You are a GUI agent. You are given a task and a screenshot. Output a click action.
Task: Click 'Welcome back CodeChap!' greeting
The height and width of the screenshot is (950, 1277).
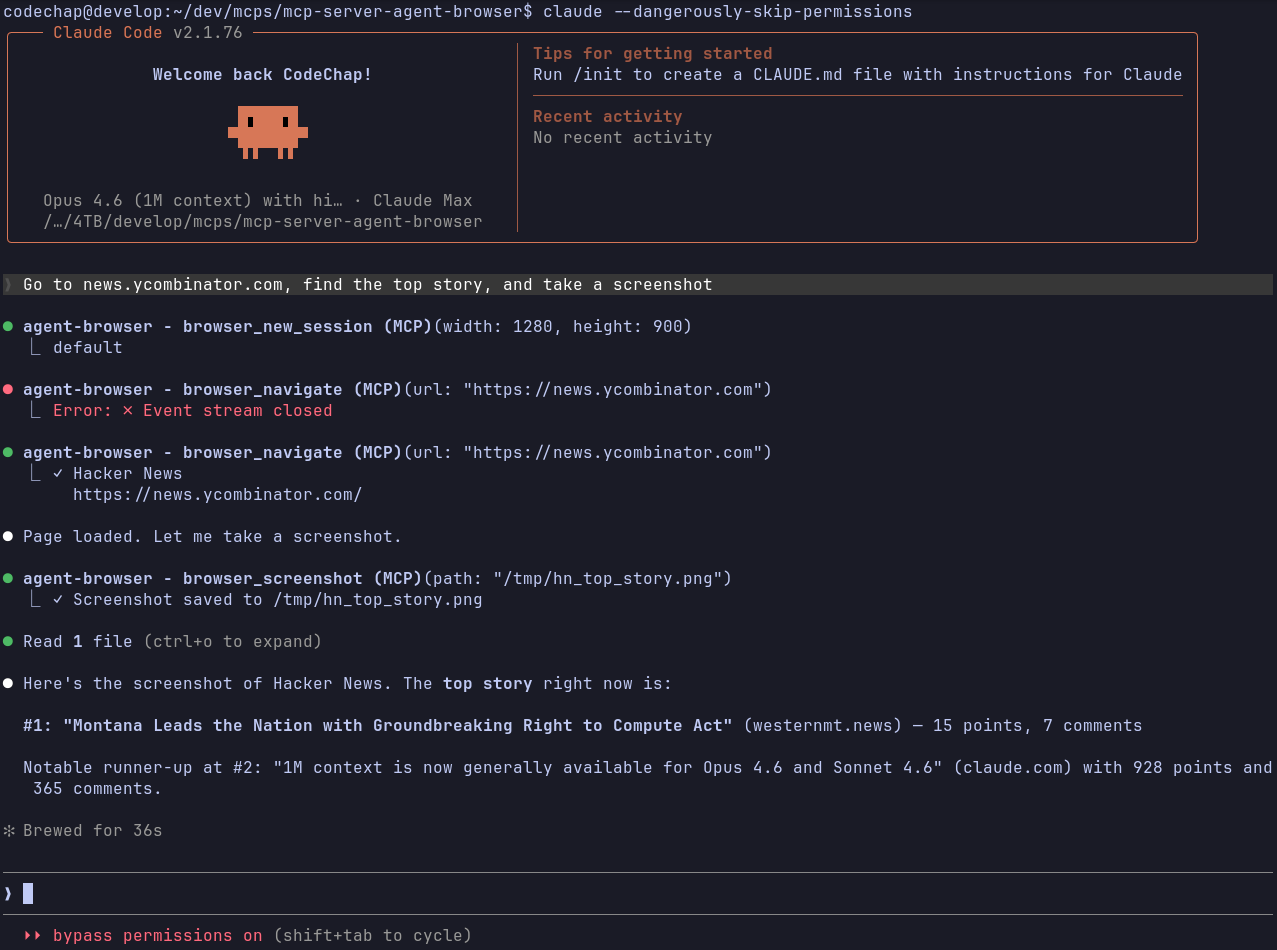pyautogui.click(x=263, y=75)
